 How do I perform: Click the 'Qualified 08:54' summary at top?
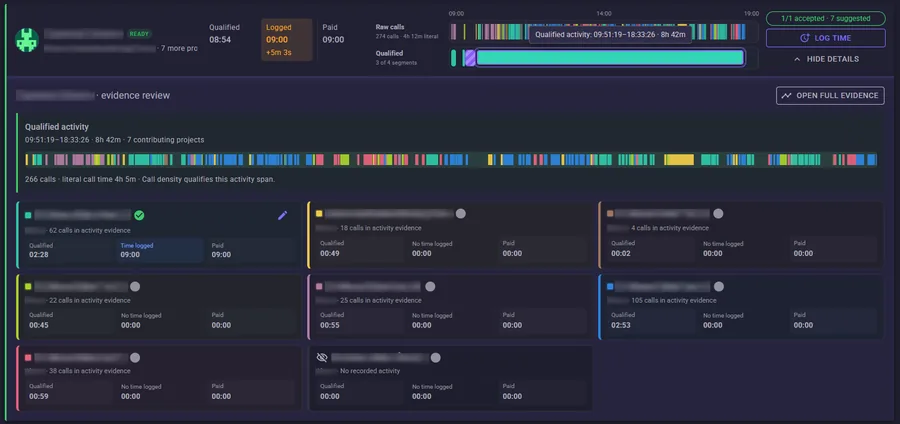pyautogui.click(x=224, y=34)
